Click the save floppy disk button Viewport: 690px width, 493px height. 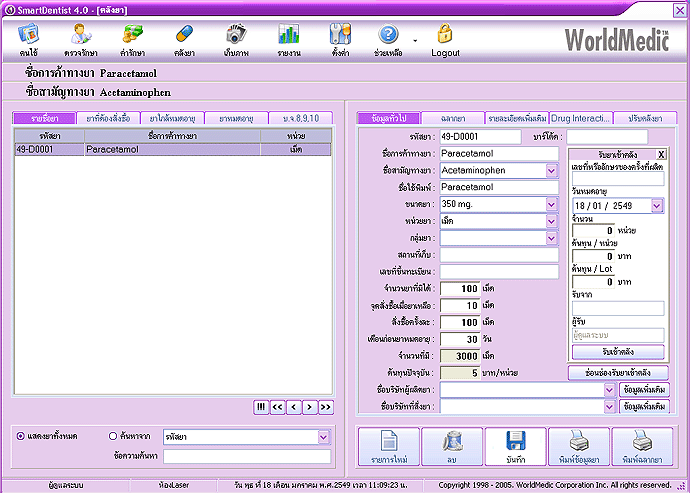pos(516,446)
